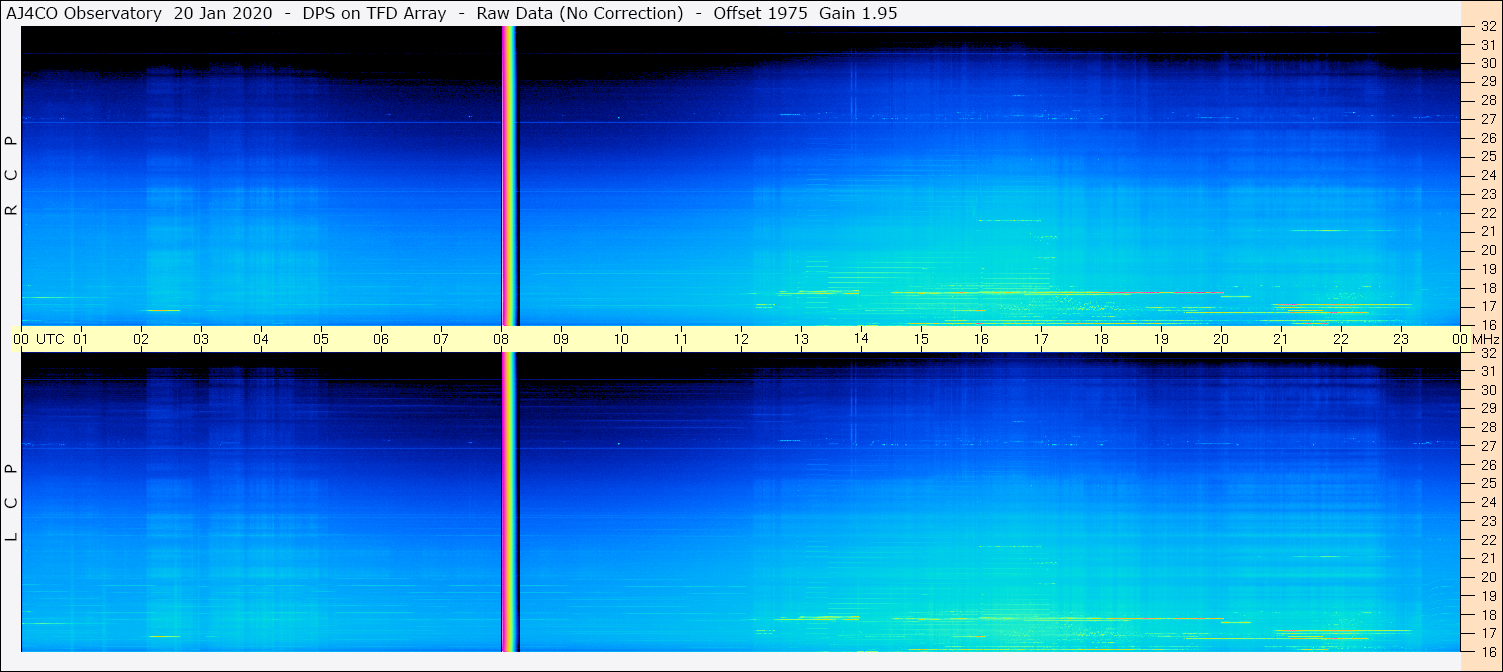Select the 02 hour time marker
Screen dimensions: 1503x672
click(141, 339)
